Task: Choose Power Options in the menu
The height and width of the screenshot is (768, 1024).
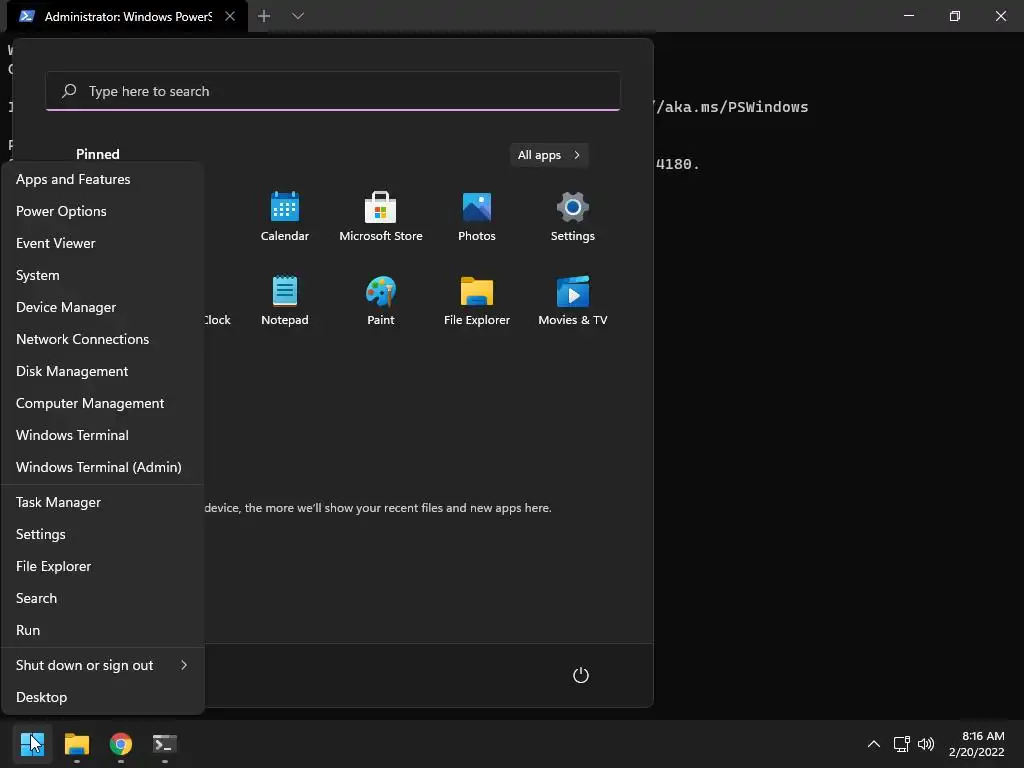Action: click(x=103, y=211)
